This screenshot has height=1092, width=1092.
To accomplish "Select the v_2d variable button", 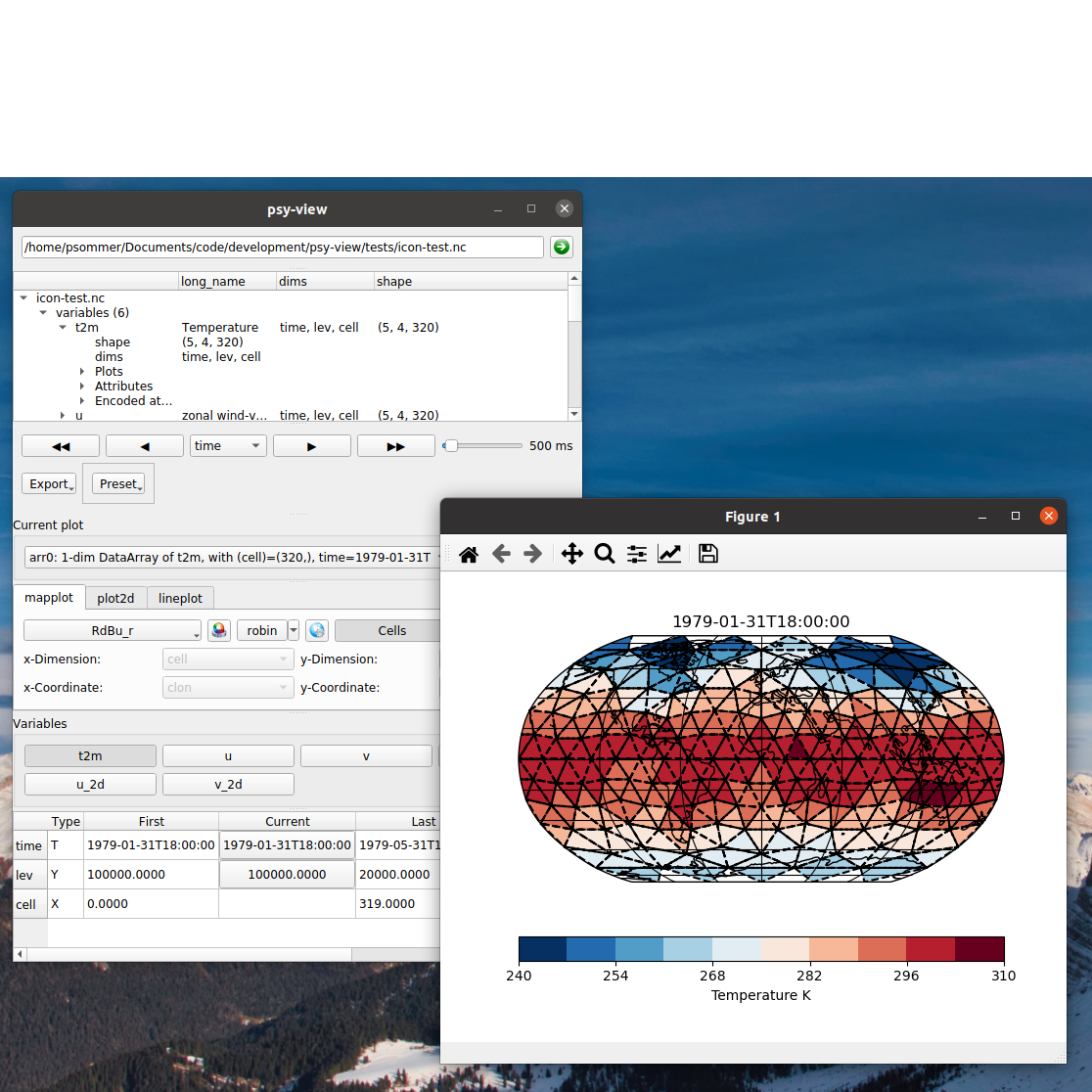I will (x=228, y=784).
